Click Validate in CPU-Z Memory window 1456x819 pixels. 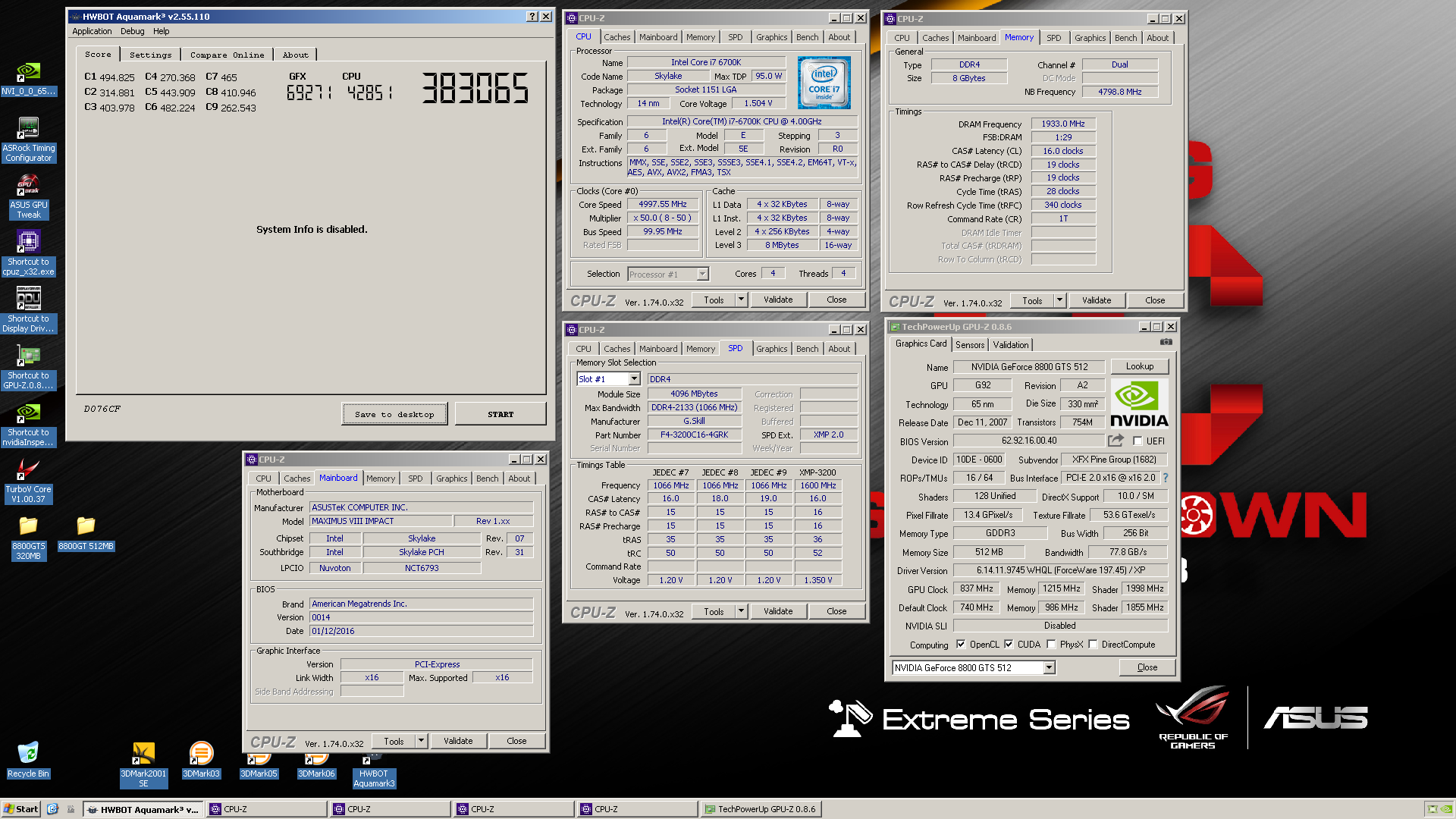(1097, 300)
